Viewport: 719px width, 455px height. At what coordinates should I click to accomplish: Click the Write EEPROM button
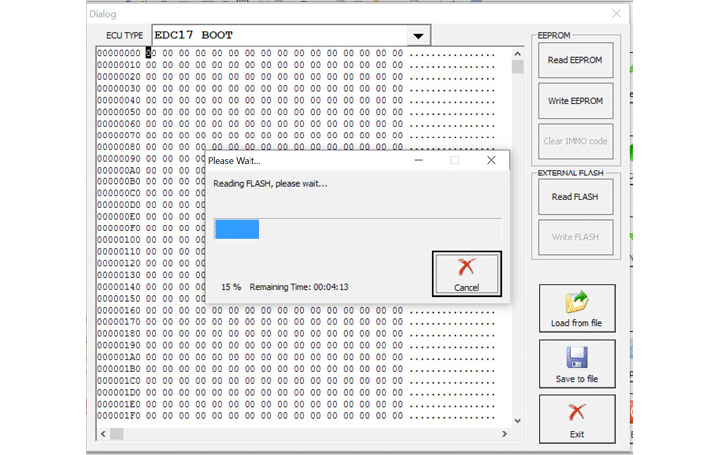(575, 101)
